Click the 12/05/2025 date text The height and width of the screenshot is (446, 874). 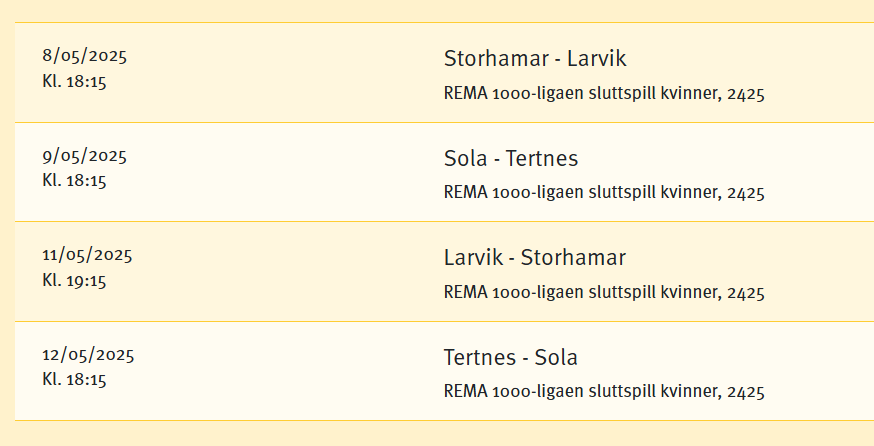[x=88, y=354]
